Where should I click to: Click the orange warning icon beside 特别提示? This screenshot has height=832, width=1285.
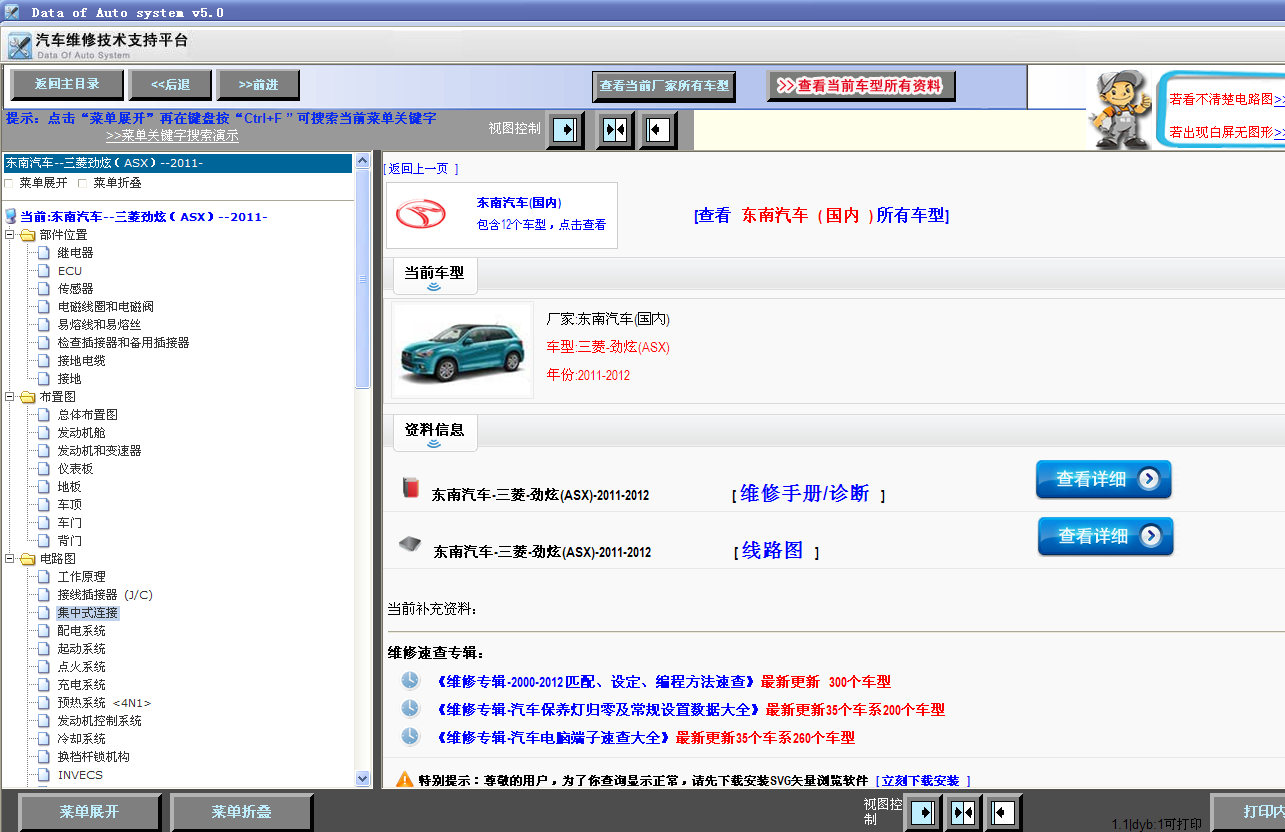coord(405,779)
